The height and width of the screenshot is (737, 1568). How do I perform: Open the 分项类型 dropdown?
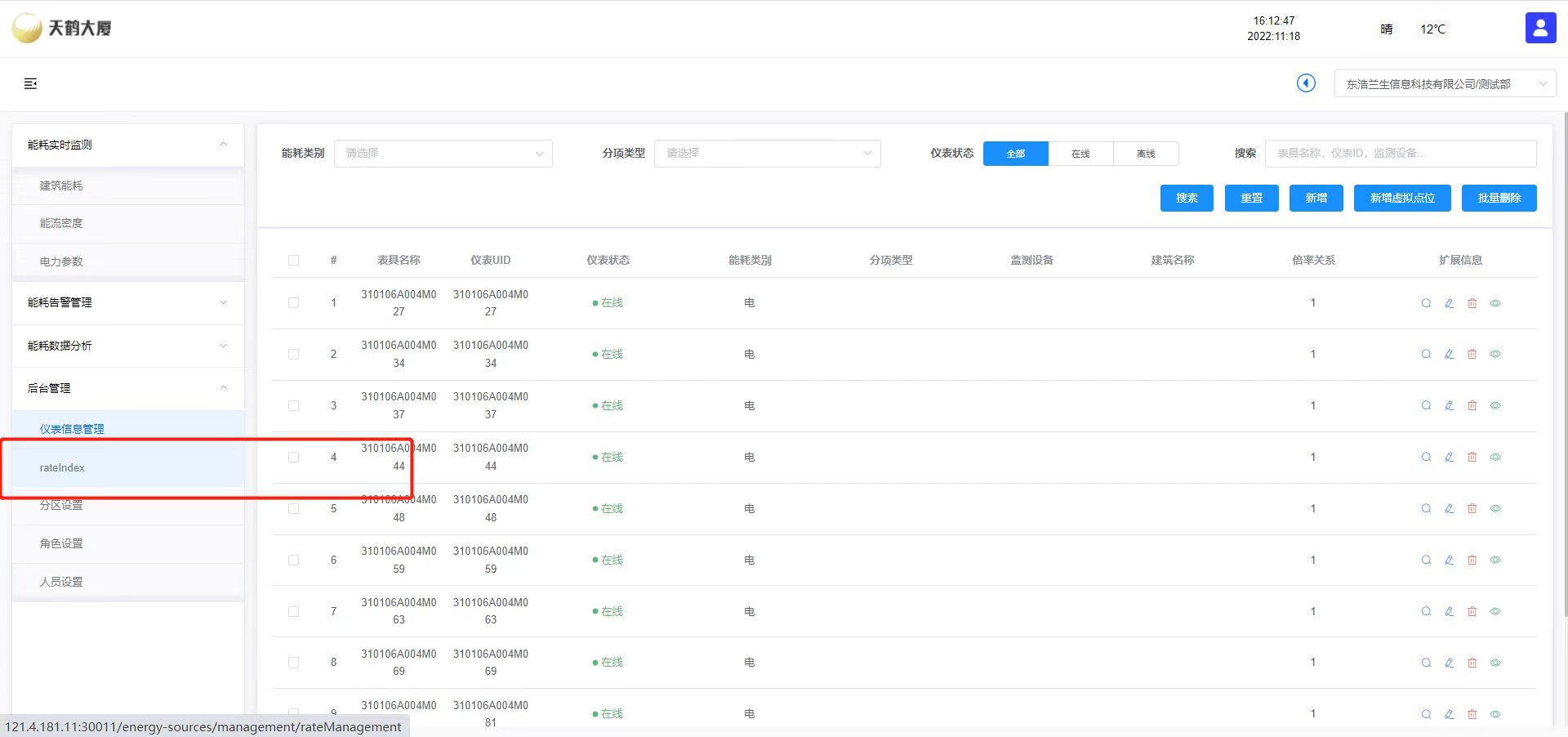pyautogui.click(x=767, y=154)
